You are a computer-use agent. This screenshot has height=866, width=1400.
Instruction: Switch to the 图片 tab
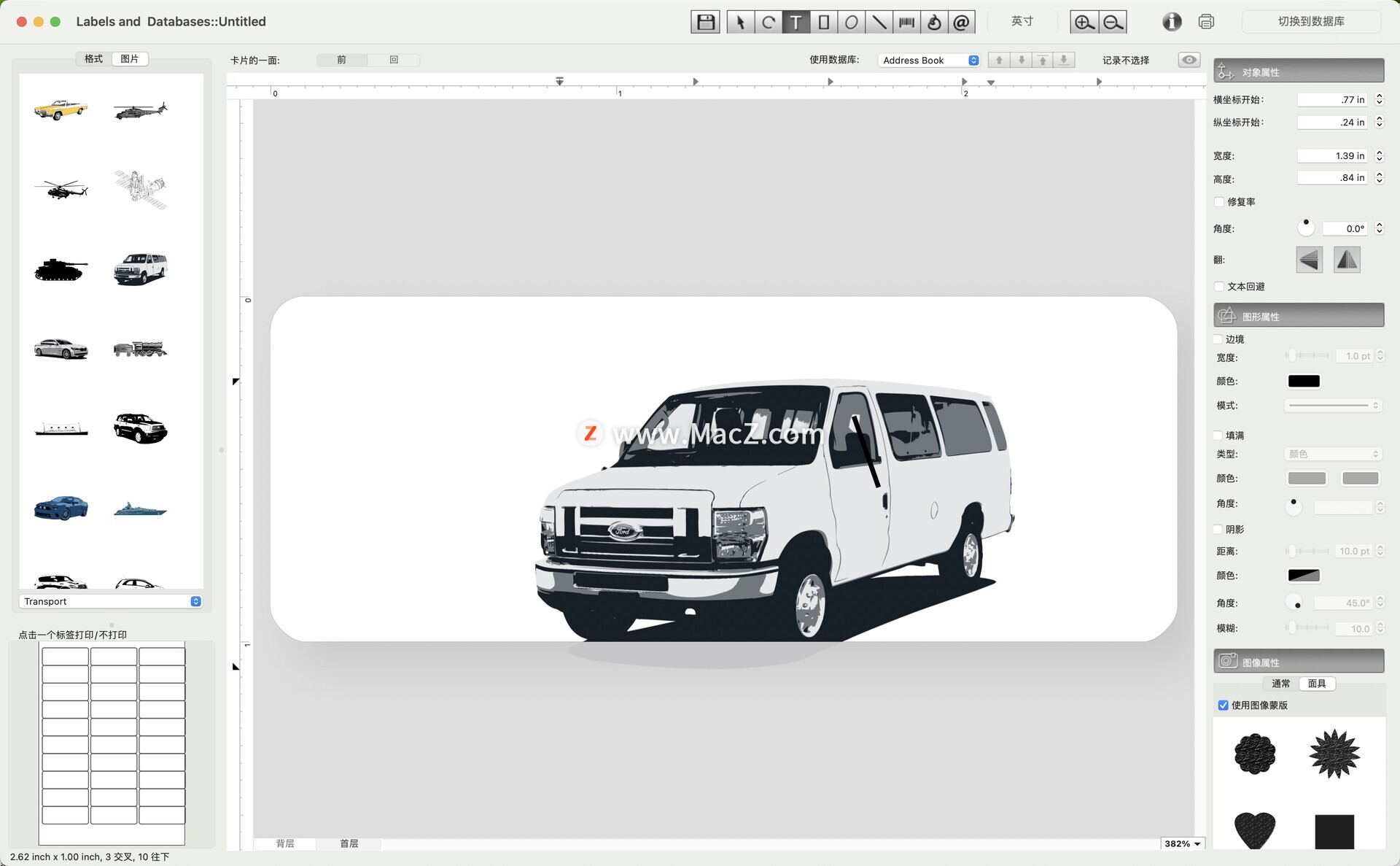(130, 59)
